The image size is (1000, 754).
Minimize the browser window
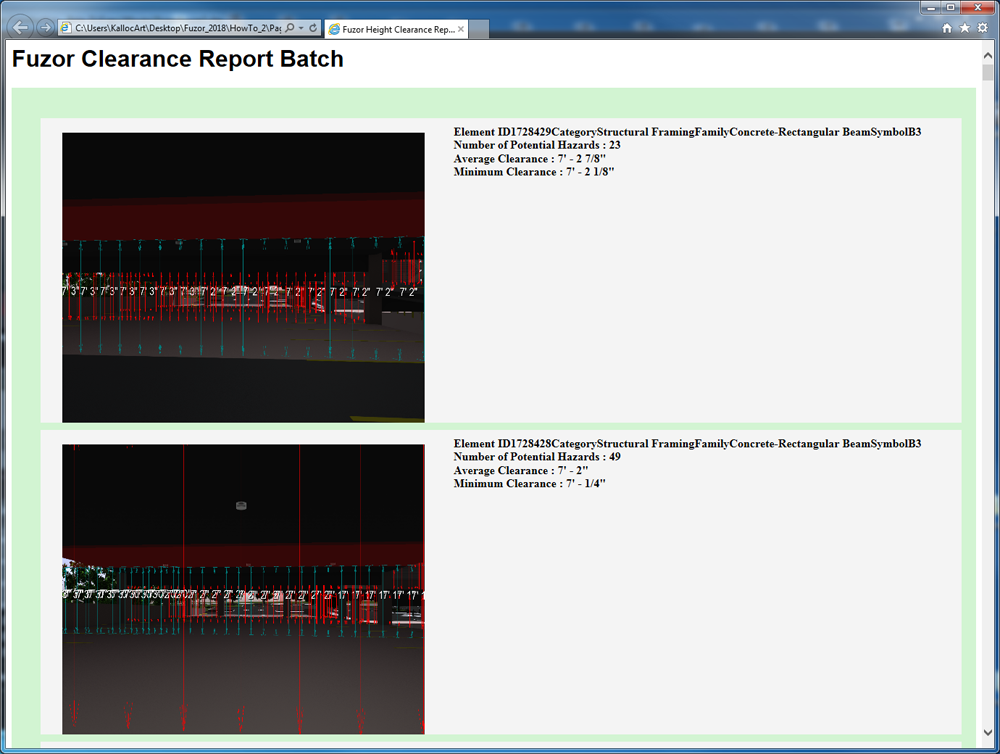click(x=930, y=8)
